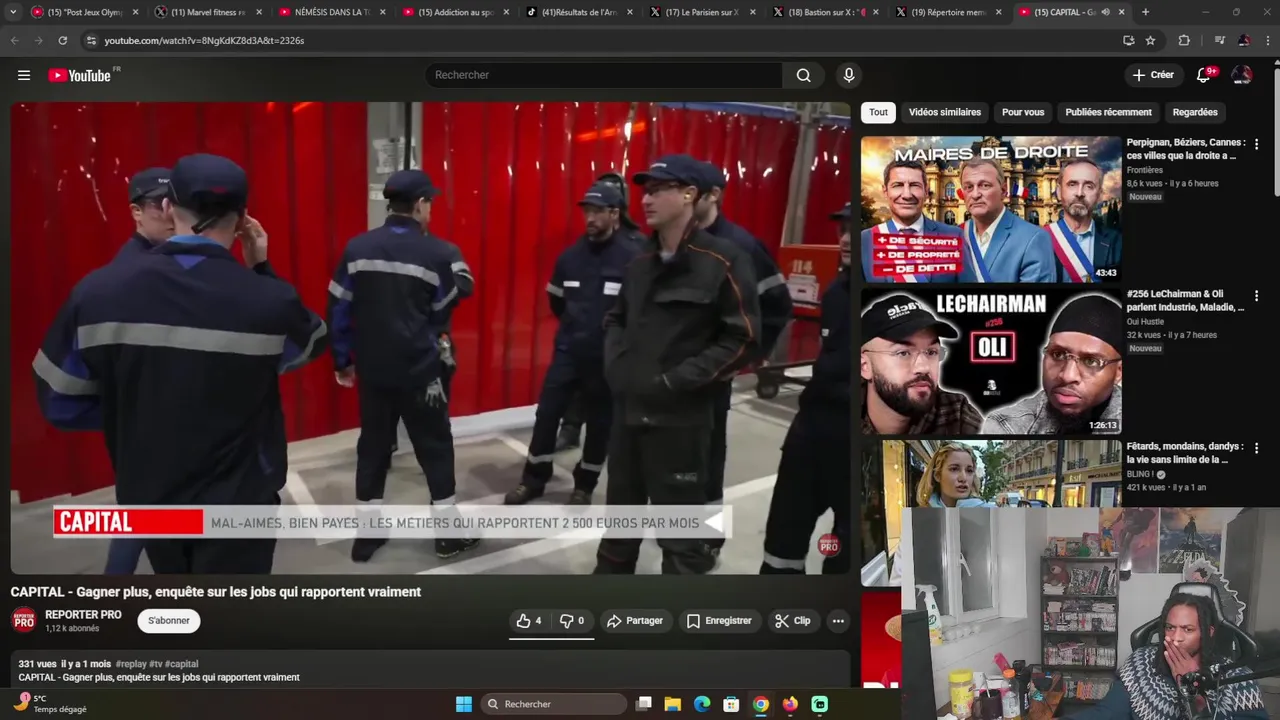1280x720 pixels.
Task: Select the Vidéos similaires chip
Action: (945, 112)
